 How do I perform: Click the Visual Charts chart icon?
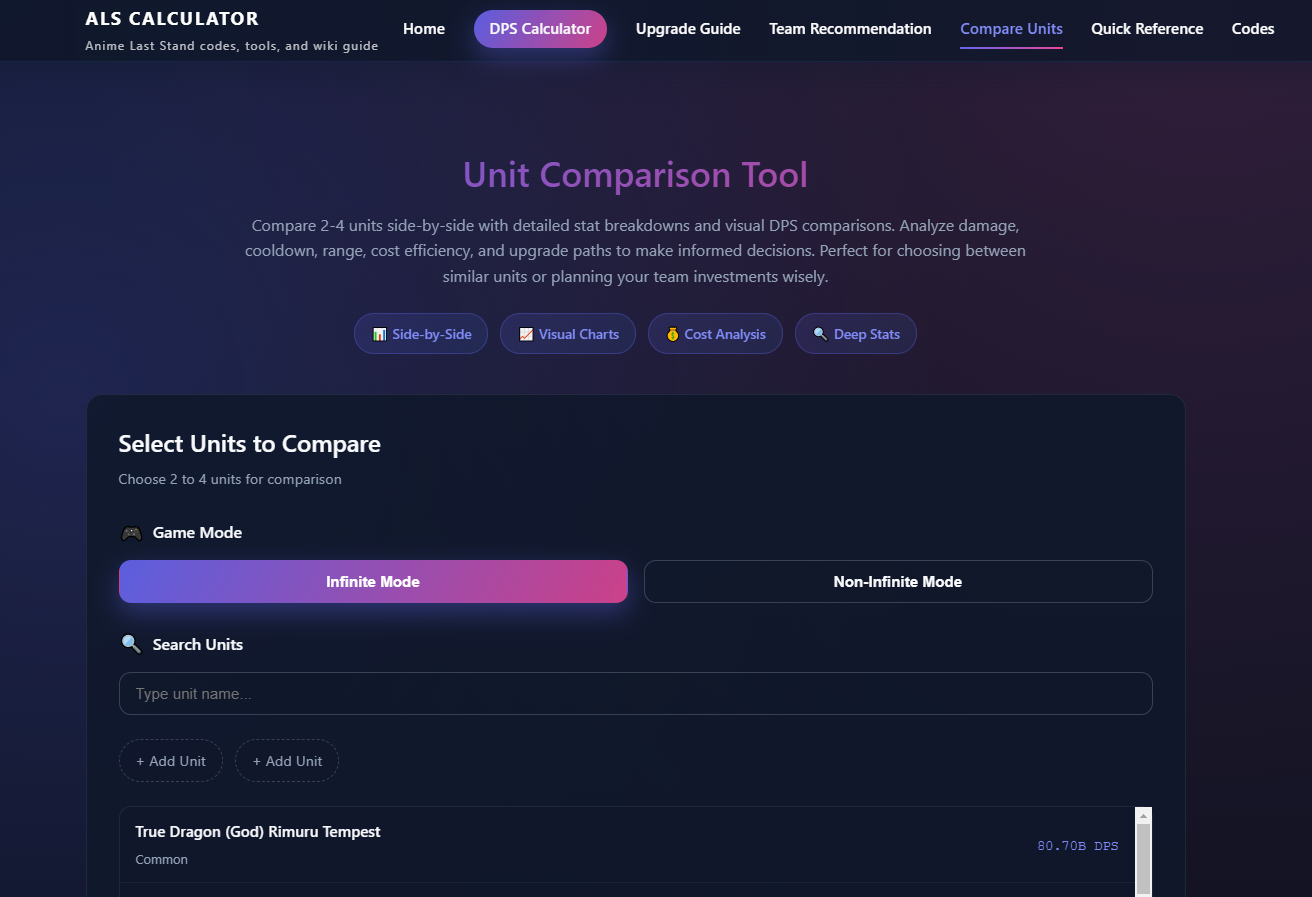click(527, 333)
